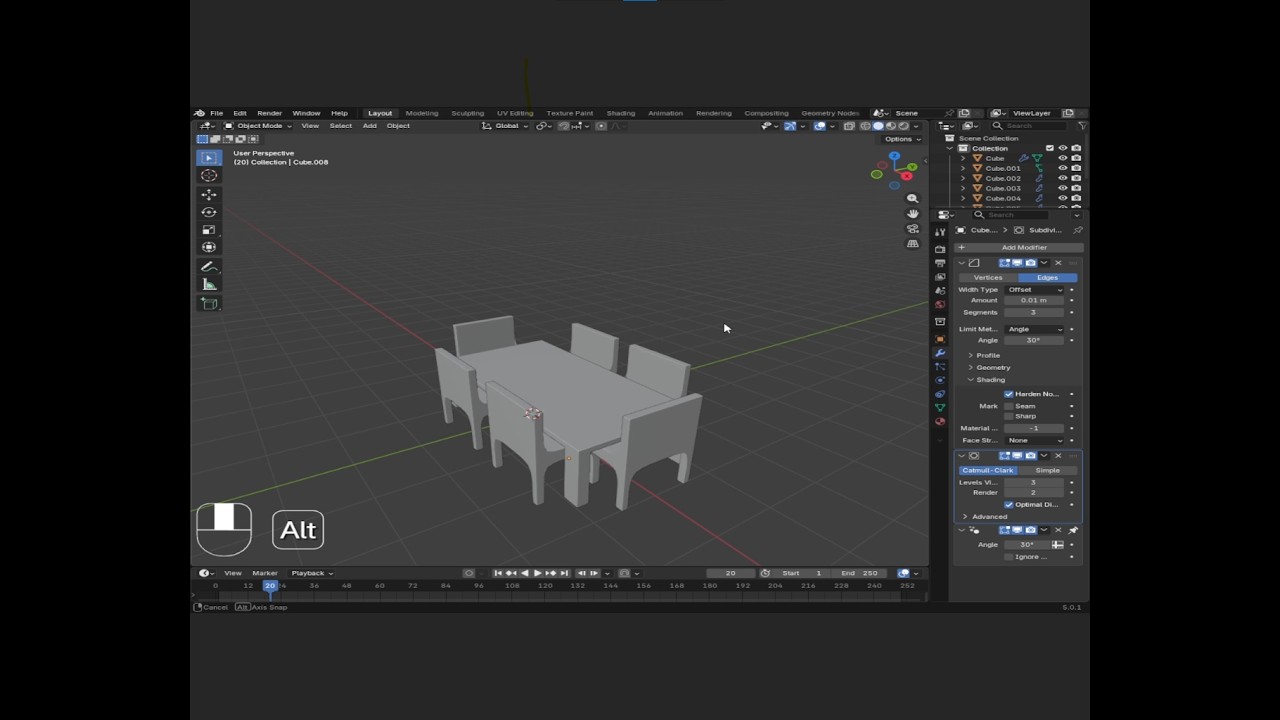Viewport: 1280px width, 720px height.
Task: Open the Limit Method Angle dropdown
Action: tap(1035, 329)
